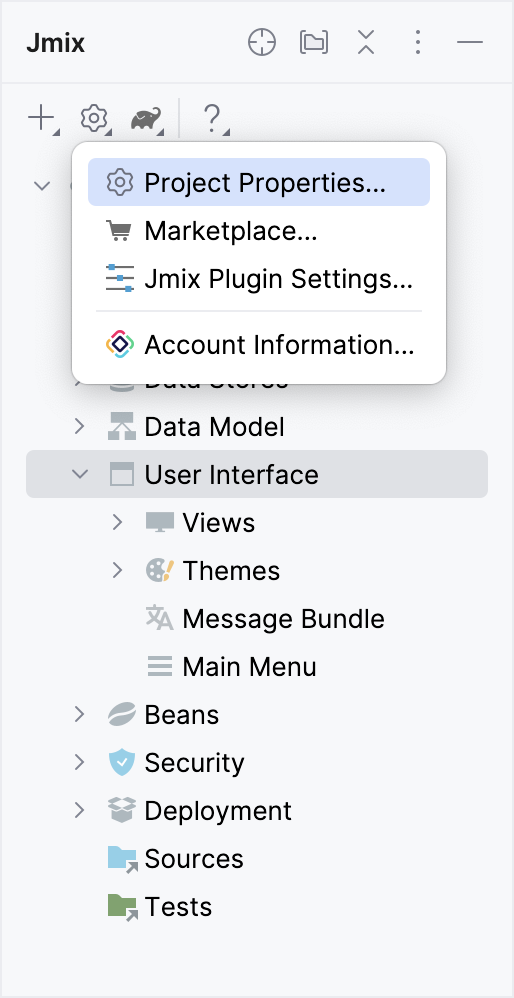514x998 pixels.
Task: Click the gear settings toolbar dropdown
Action: [x=95, y=120]
